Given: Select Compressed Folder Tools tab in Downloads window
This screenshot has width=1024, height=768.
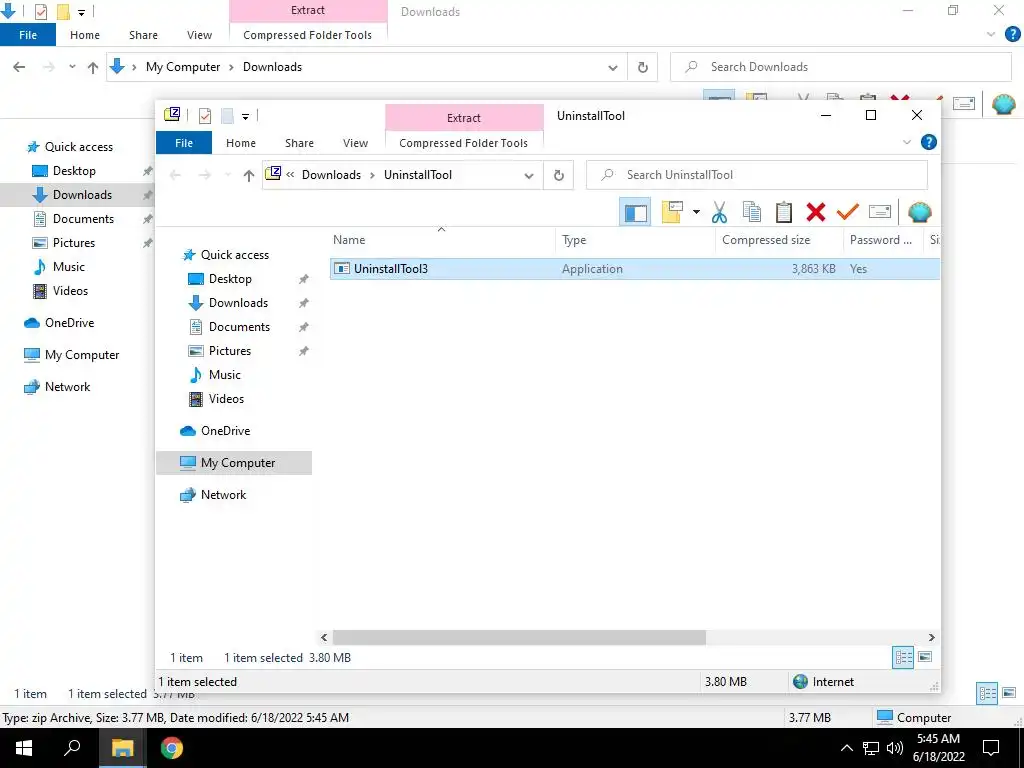Looking at the screenshot, I should tap(307, 35).
